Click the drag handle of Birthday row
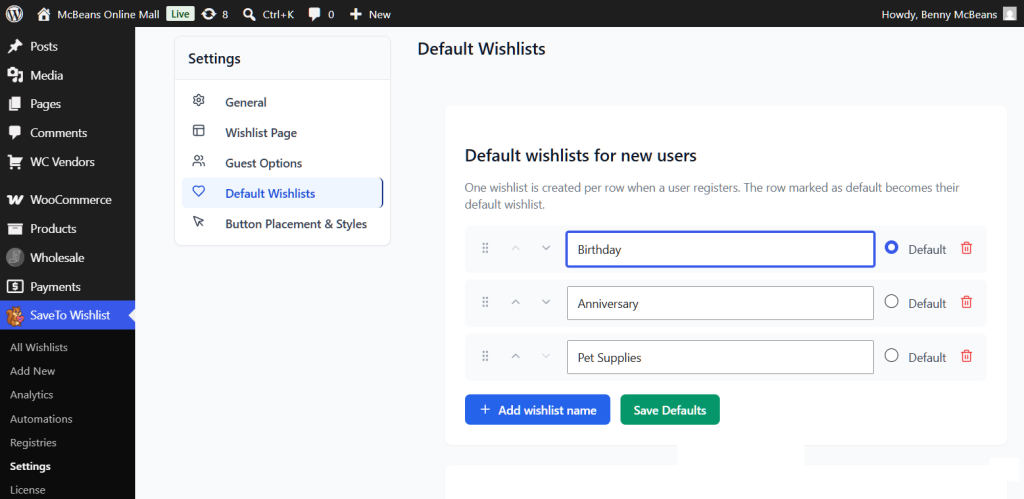1024x499 pixels. 485,248
